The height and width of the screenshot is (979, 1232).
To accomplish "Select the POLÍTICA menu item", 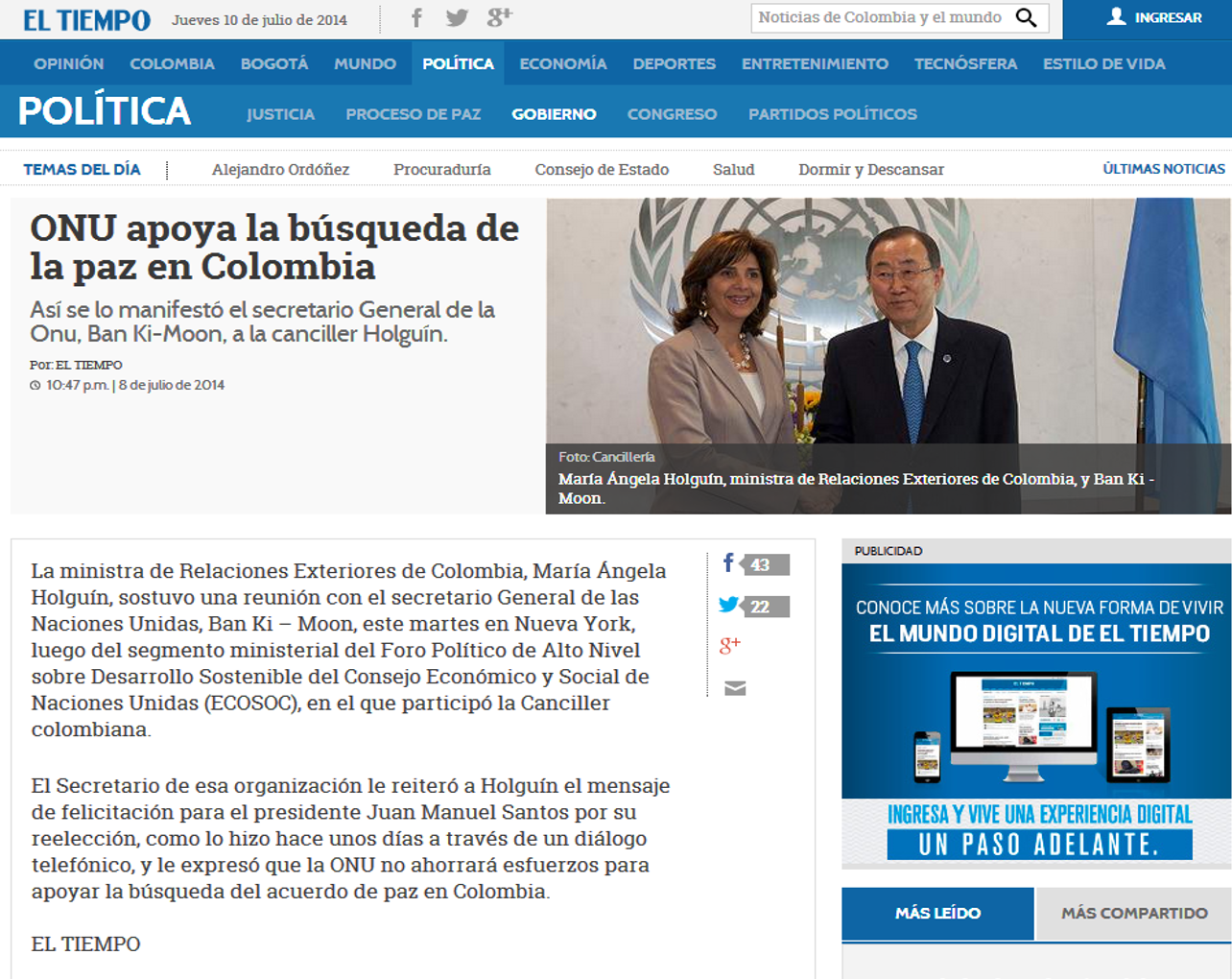I will [x=459, y=63].
